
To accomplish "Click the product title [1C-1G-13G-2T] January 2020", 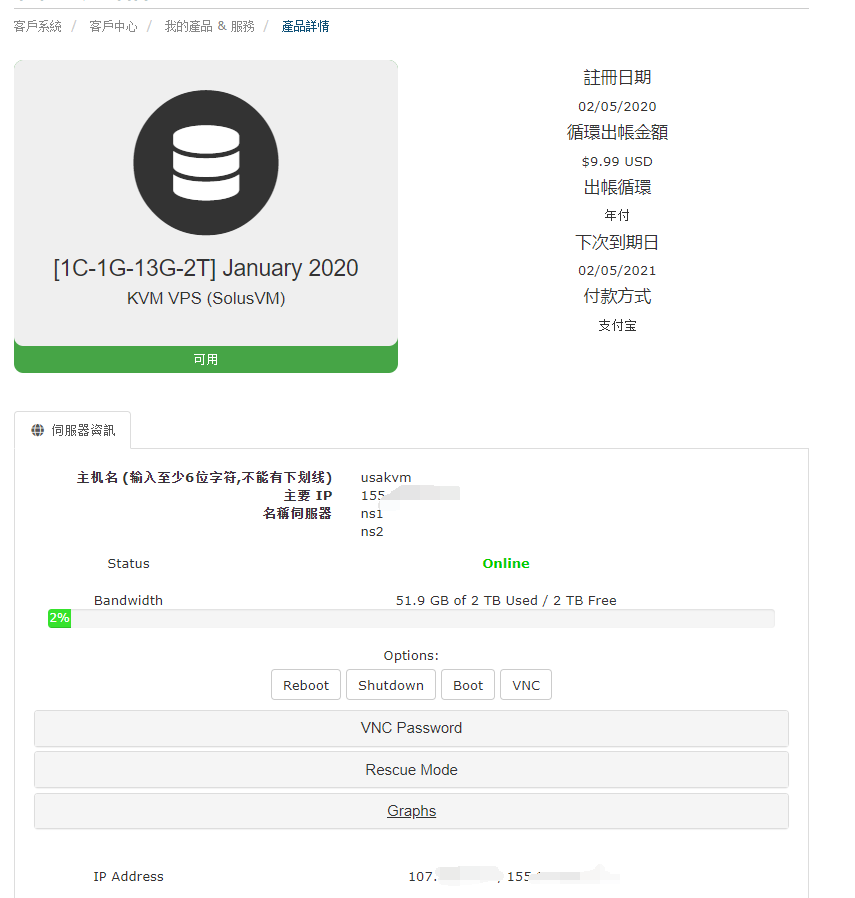I will click(206, 268).
